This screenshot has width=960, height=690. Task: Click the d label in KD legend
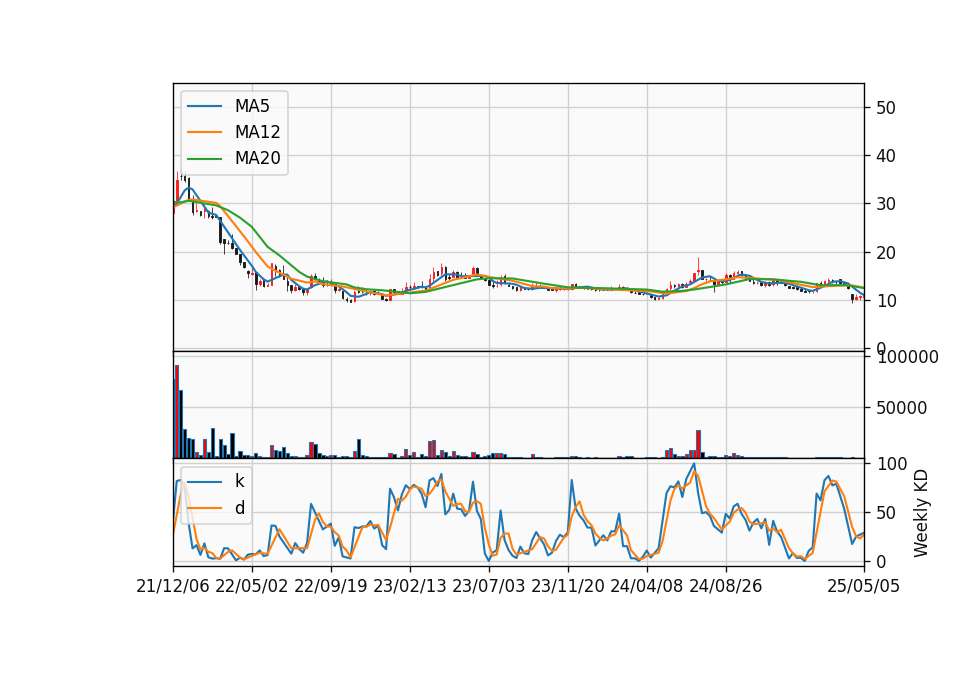[240, 508]
